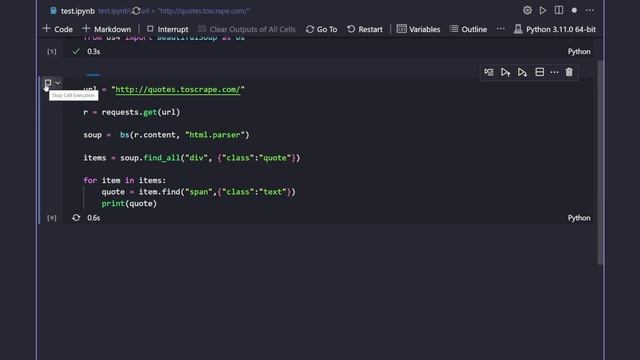Open notebook toolbar overflow menu

500,29
